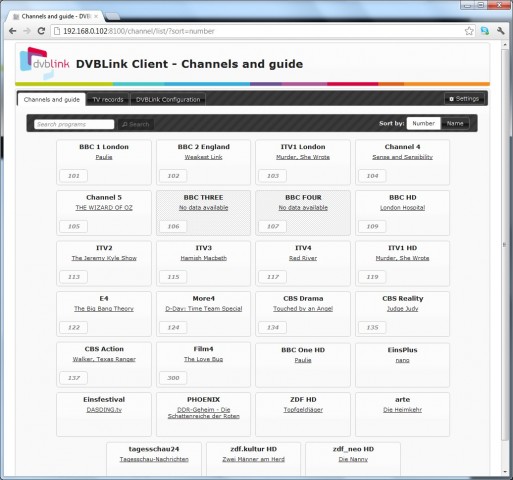The width and height of the screenshot is (513, 480).
Task: Open The Big Bang Theory link
Action: 104,309
